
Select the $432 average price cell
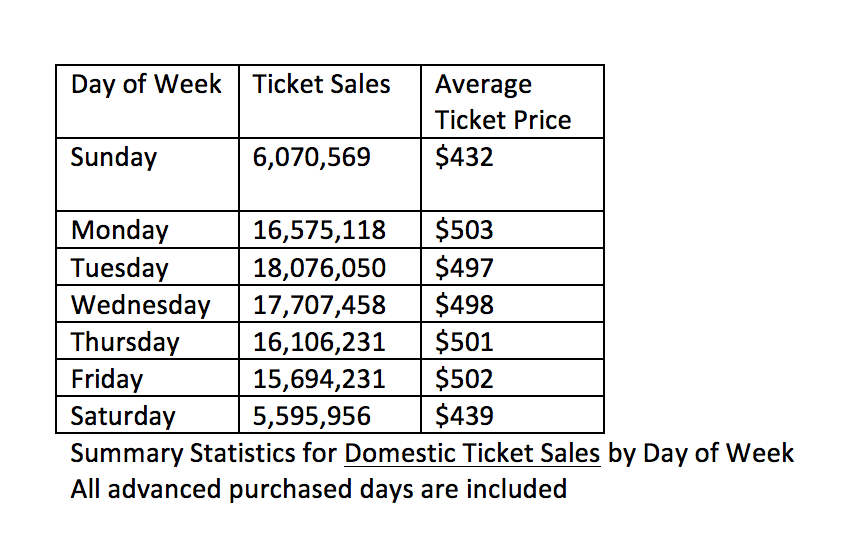click(x=465, y=158)
